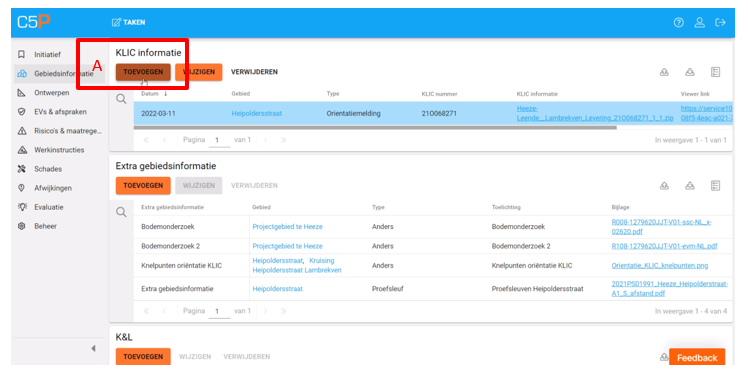Click the logout icon in header

click(x=720, y=22)
